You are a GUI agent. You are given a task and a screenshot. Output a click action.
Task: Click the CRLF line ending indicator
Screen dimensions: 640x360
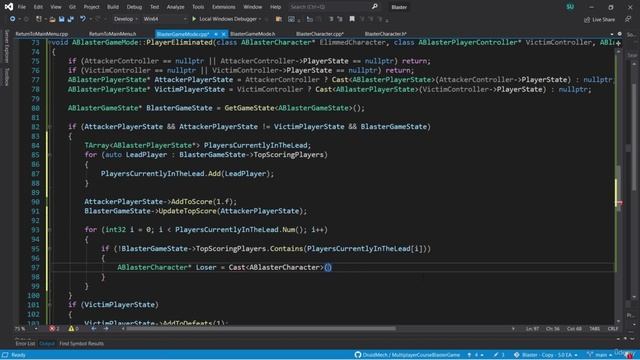tap(613, 329)
